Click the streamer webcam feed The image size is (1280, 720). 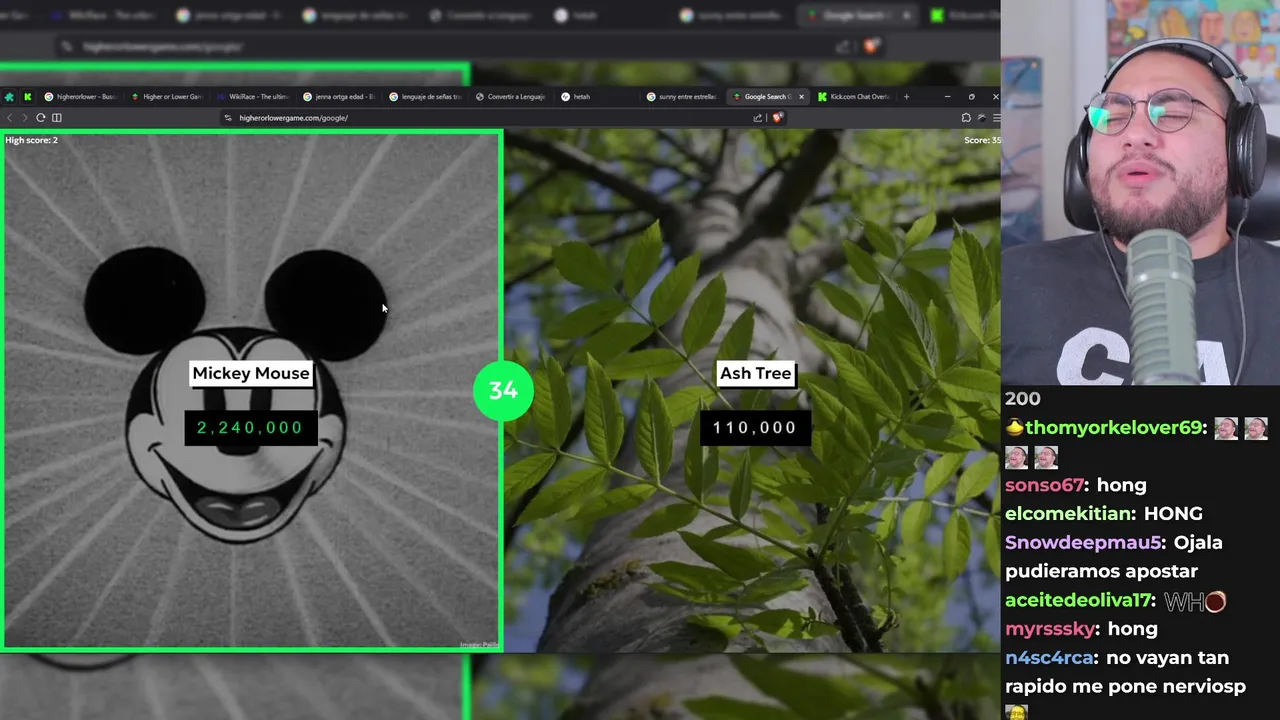(x=1140, y=192)
